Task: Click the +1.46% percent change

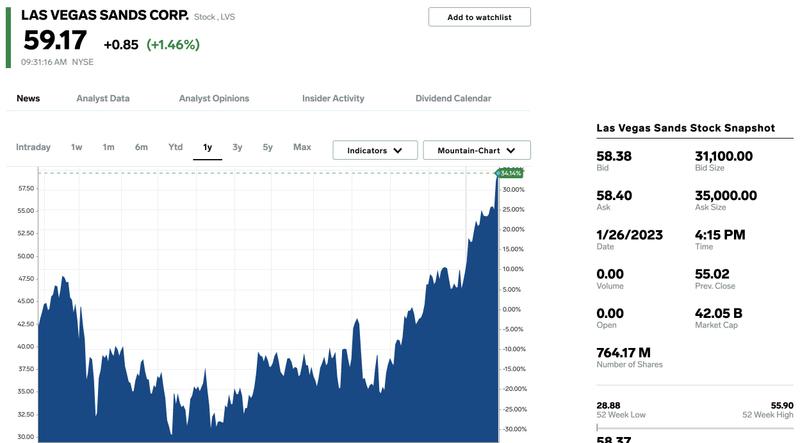Action: click(x=173, y=44)
